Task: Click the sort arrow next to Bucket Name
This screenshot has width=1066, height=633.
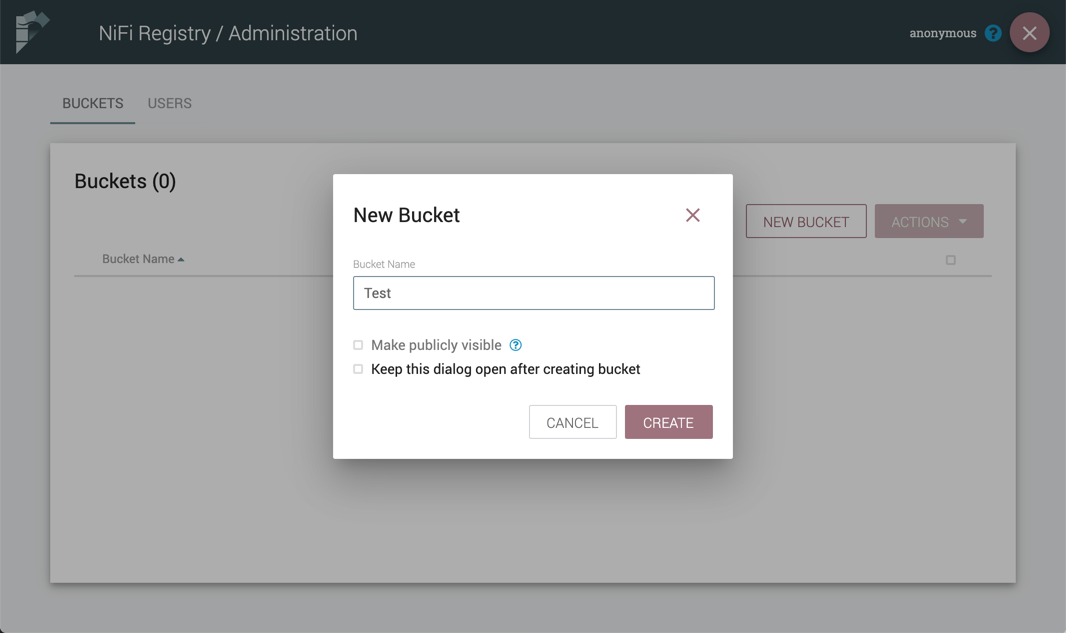Action: tap(181, 260)
